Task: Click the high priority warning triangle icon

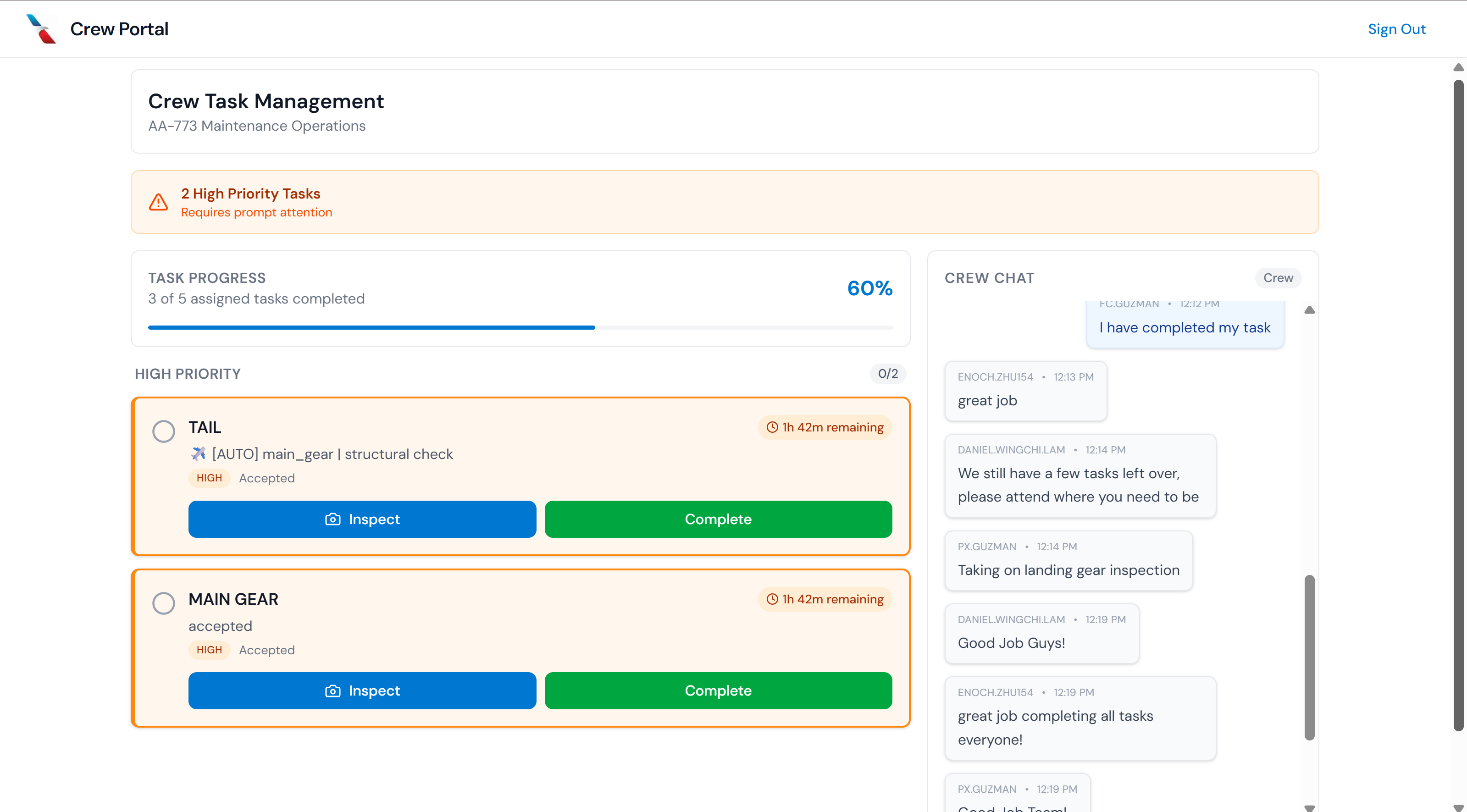Action: [158, 202]
